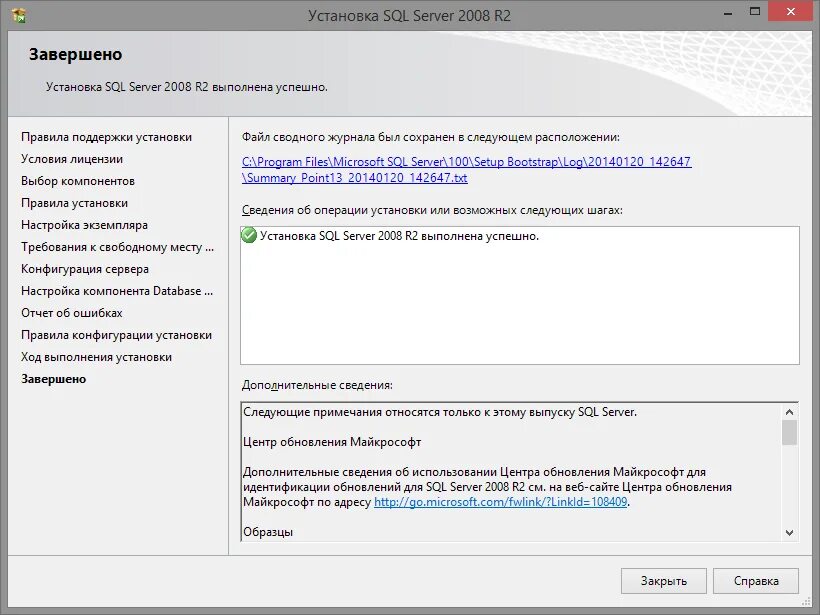Select the Выбор компонентов step

[78, 181]
